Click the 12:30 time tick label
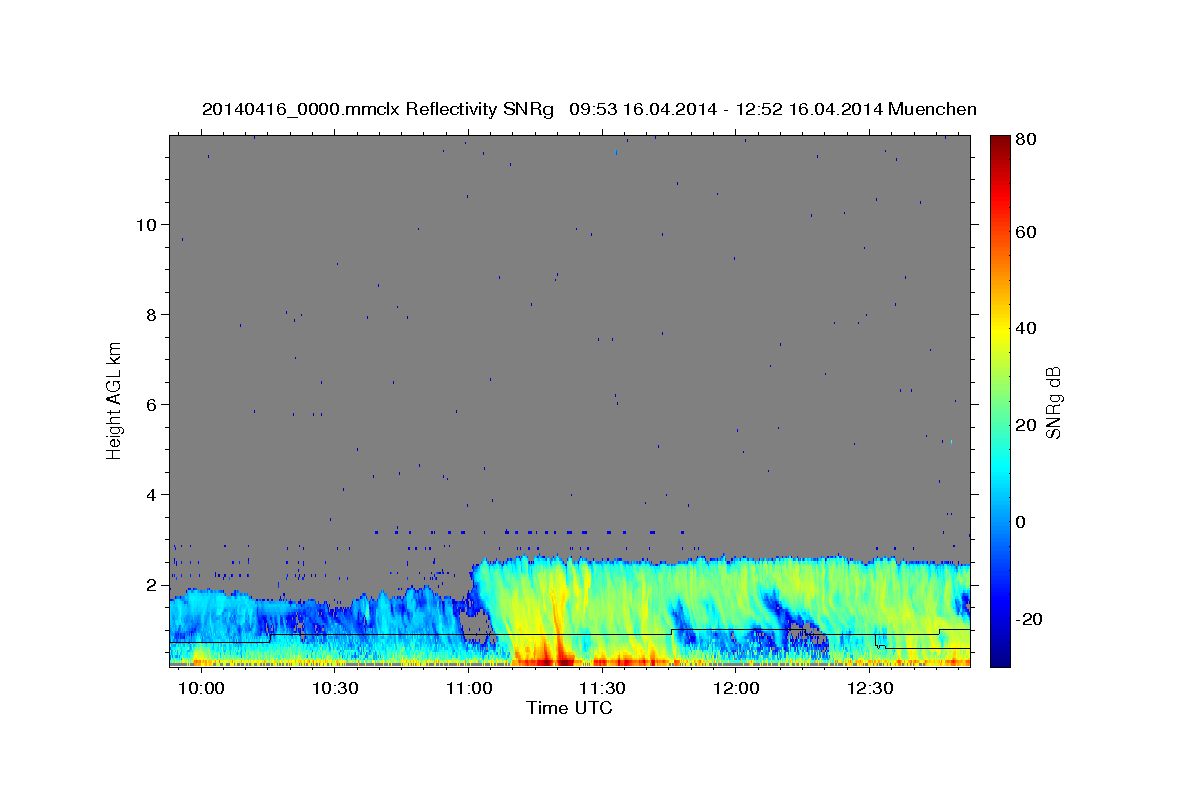The image size is (1200, 800). [871, 690]
